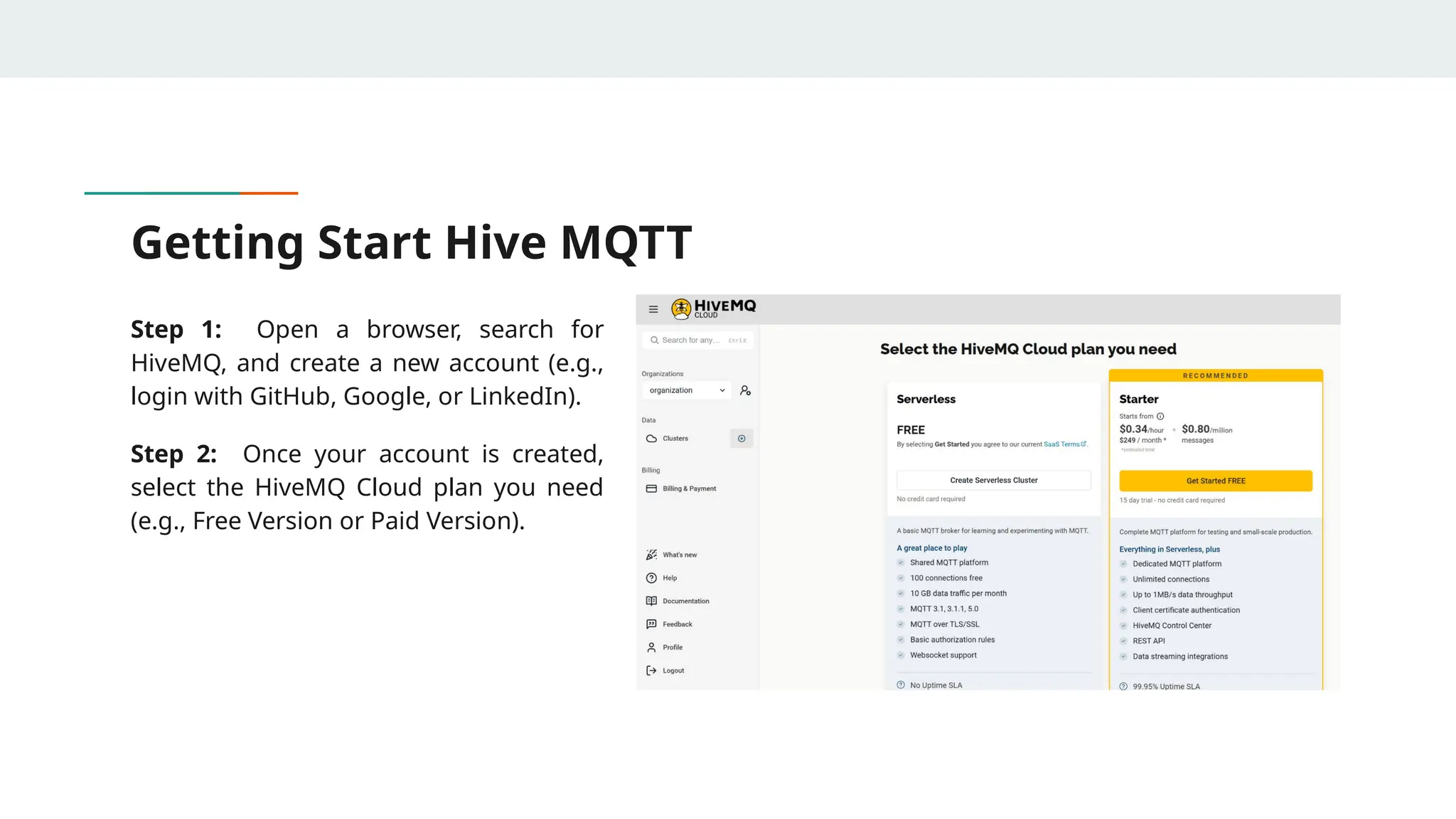The width and height of the screenshot is (1456, 819).
Task: Click 'Unlimited connections' feature
Action: pos(1171,579)
